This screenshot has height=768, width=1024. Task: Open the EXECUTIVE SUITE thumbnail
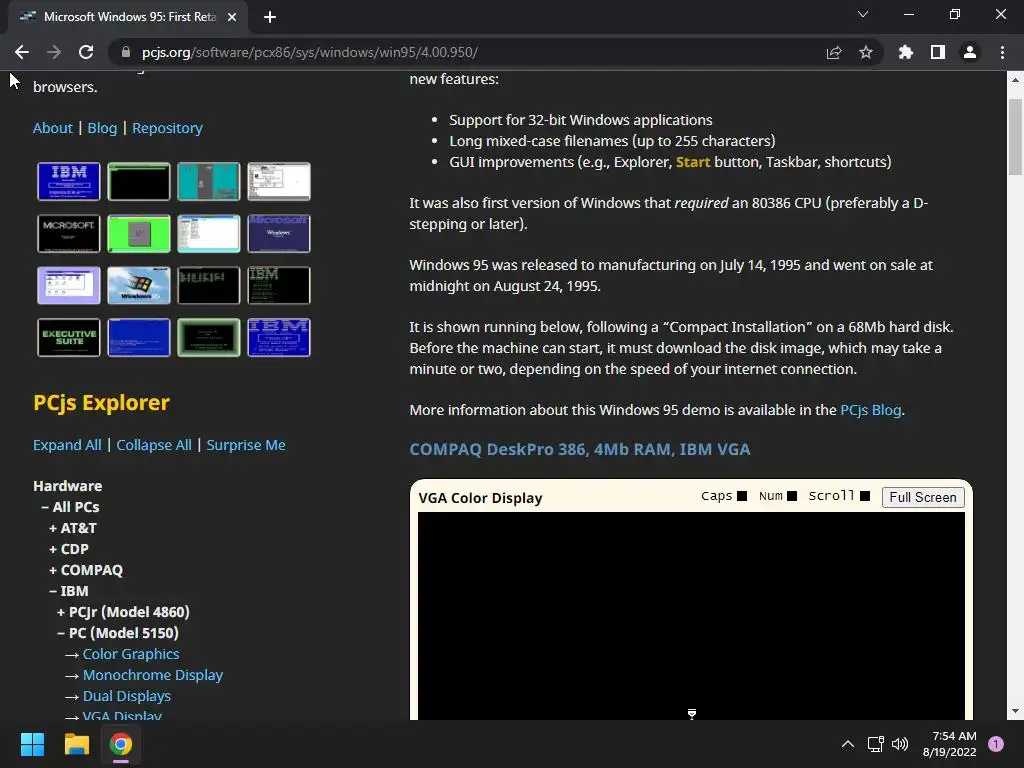click(69, 337)
